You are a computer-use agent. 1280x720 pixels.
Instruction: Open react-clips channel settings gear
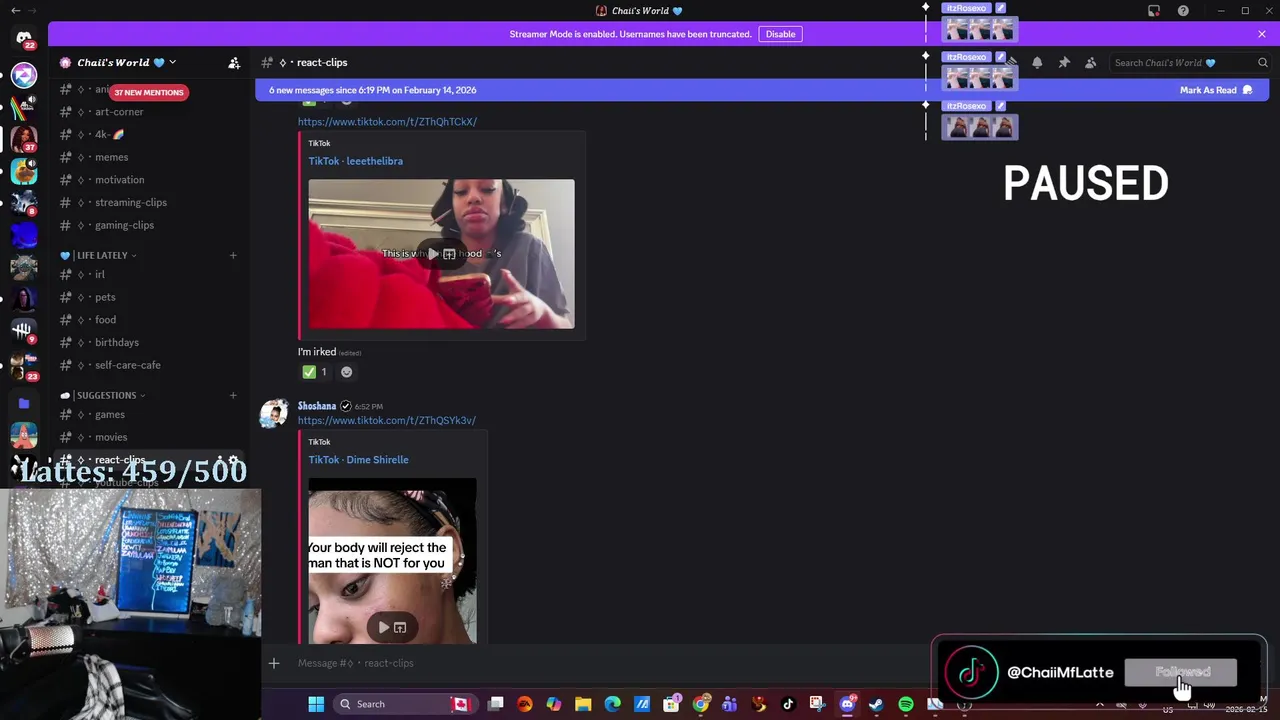pyautogui.click(x=234, y=460)
